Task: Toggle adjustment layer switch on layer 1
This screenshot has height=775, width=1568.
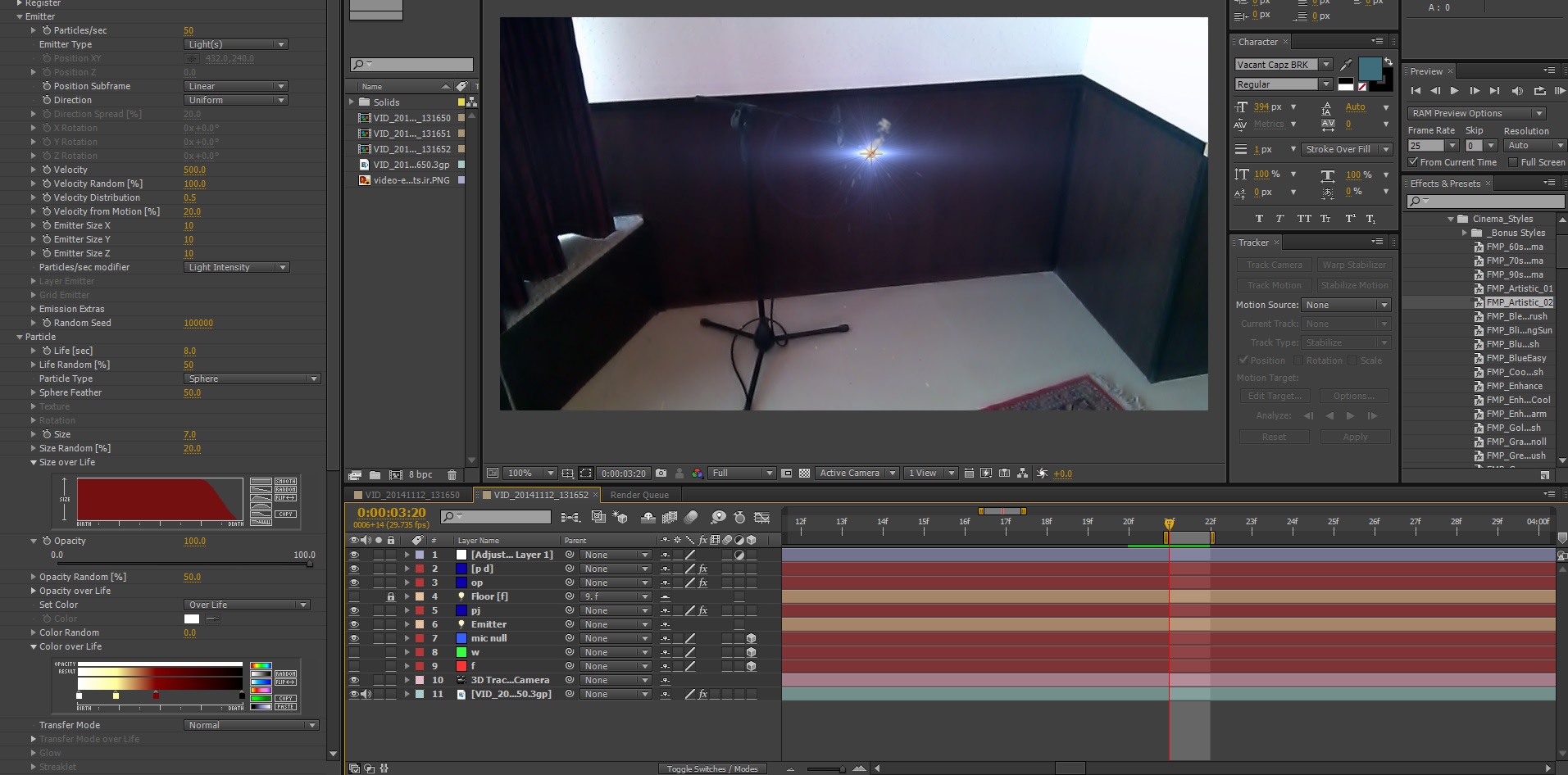Action: [x=739, y=555]
